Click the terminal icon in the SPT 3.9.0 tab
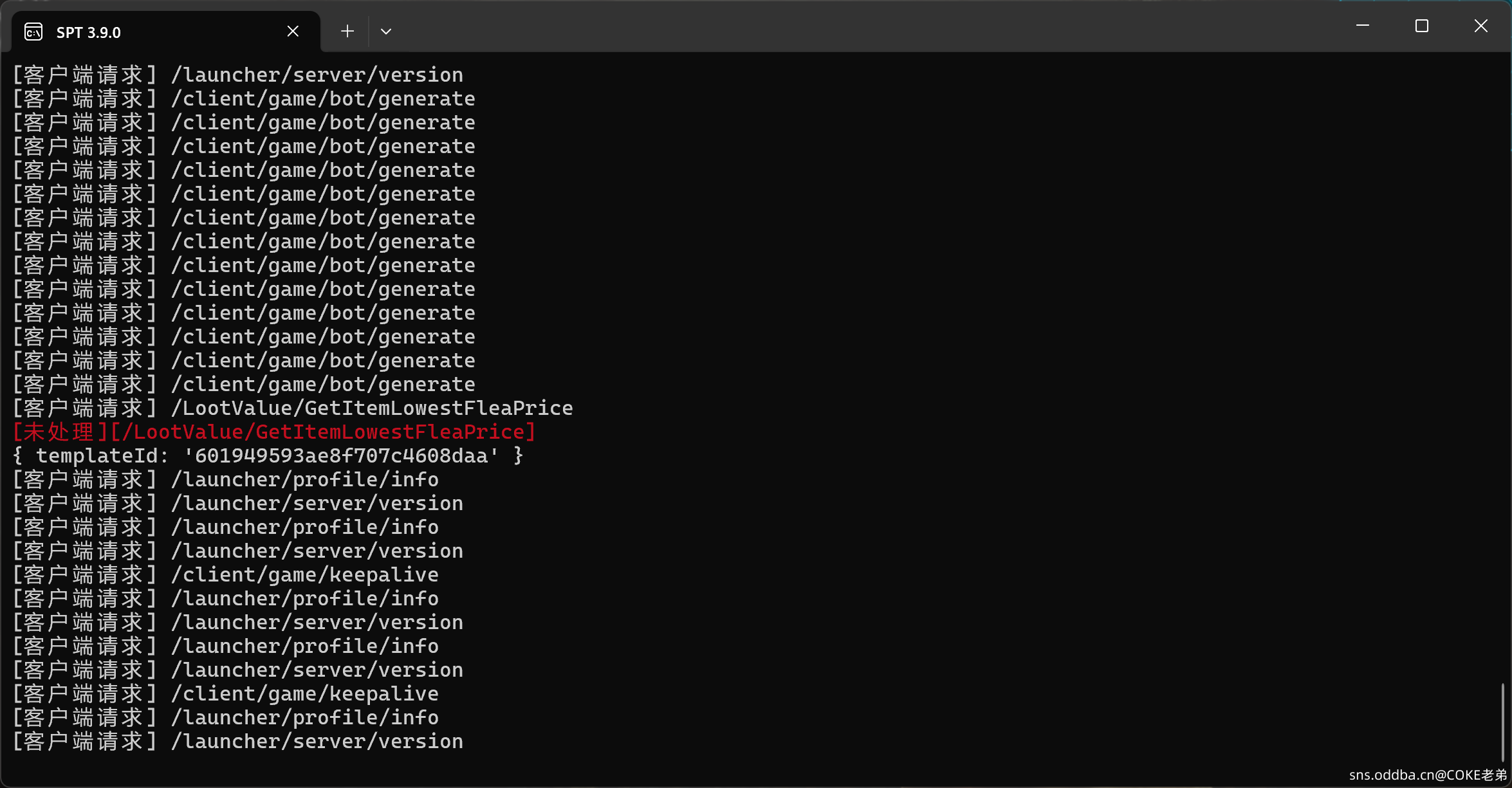1512x788 pixels. pyautogui.click(x=33, y=32)
